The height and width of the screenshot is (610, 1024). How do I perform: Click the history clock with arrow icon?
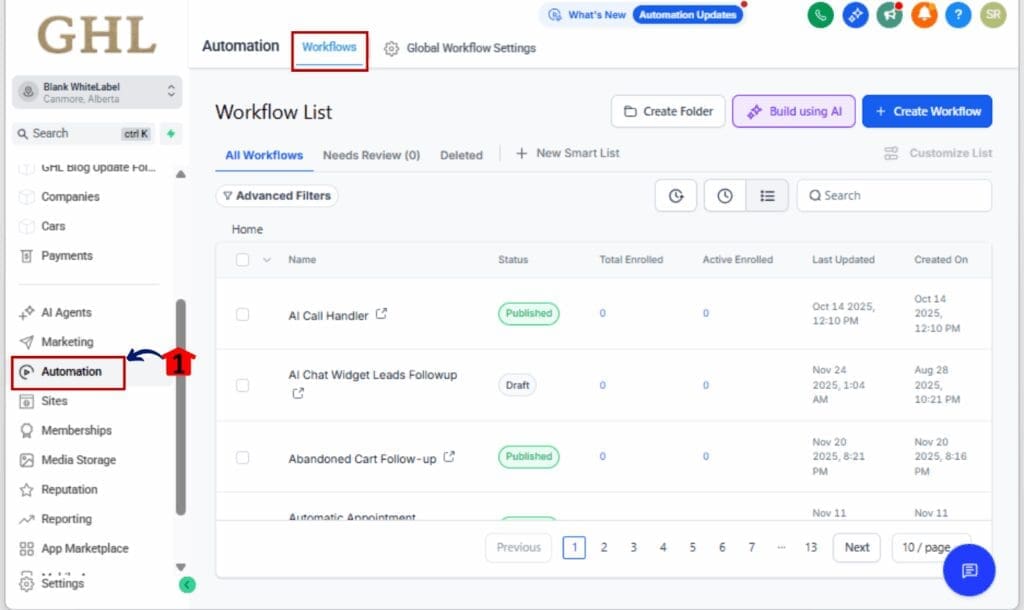(676, 196)
